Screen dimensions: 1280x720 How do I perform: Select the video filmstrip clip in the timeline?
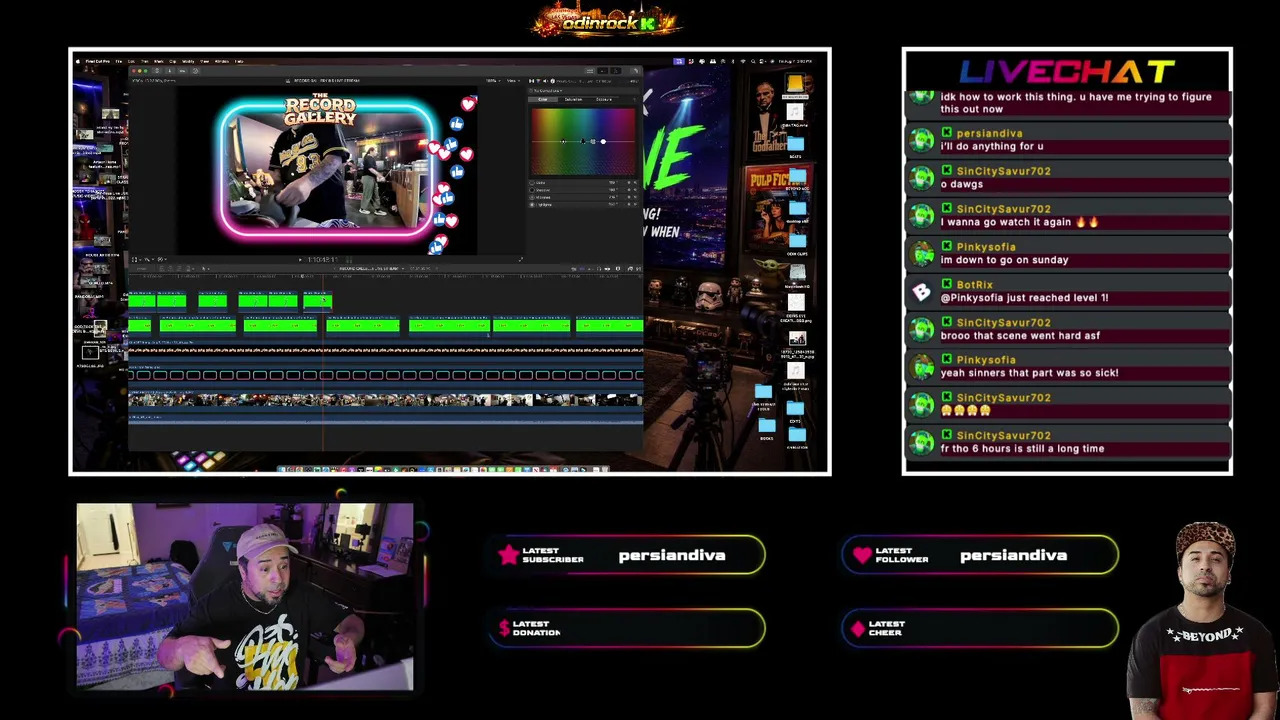(x=385, y=400)
